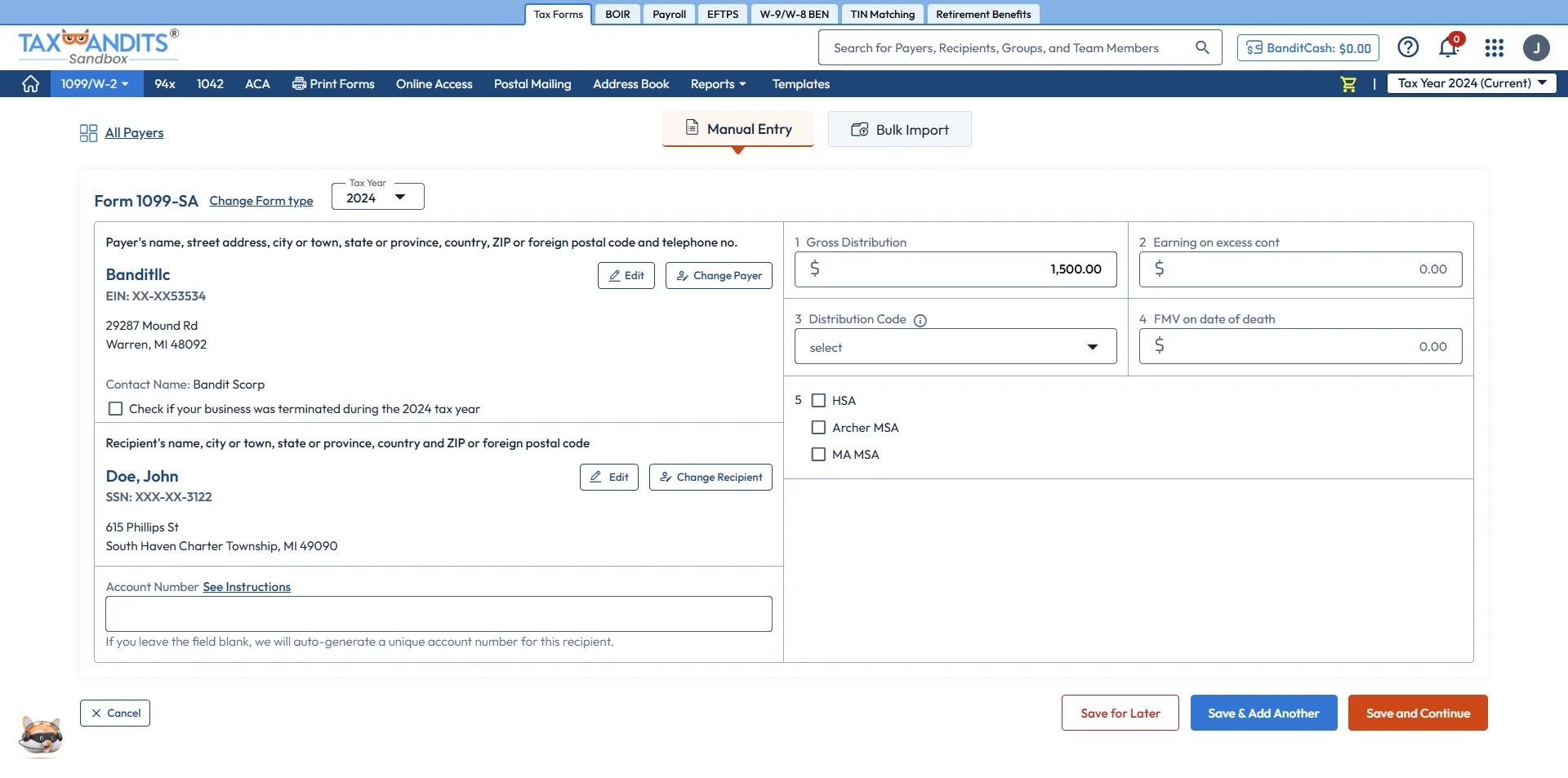Click the home icon in the navigation bar
1568x778 pixels.
point(30,83)
